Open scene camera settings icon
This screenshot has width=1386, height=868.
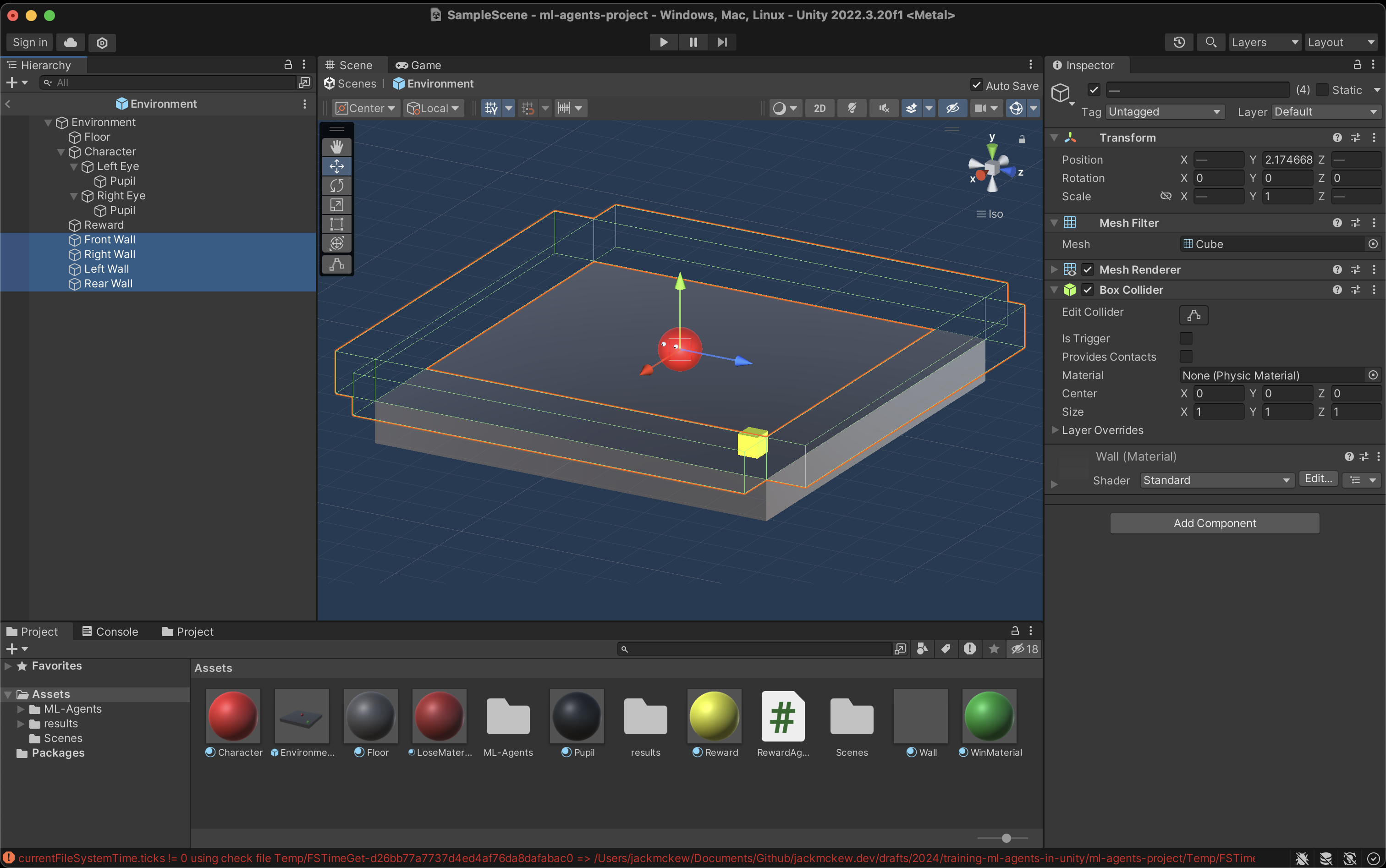tap(980, 108)
